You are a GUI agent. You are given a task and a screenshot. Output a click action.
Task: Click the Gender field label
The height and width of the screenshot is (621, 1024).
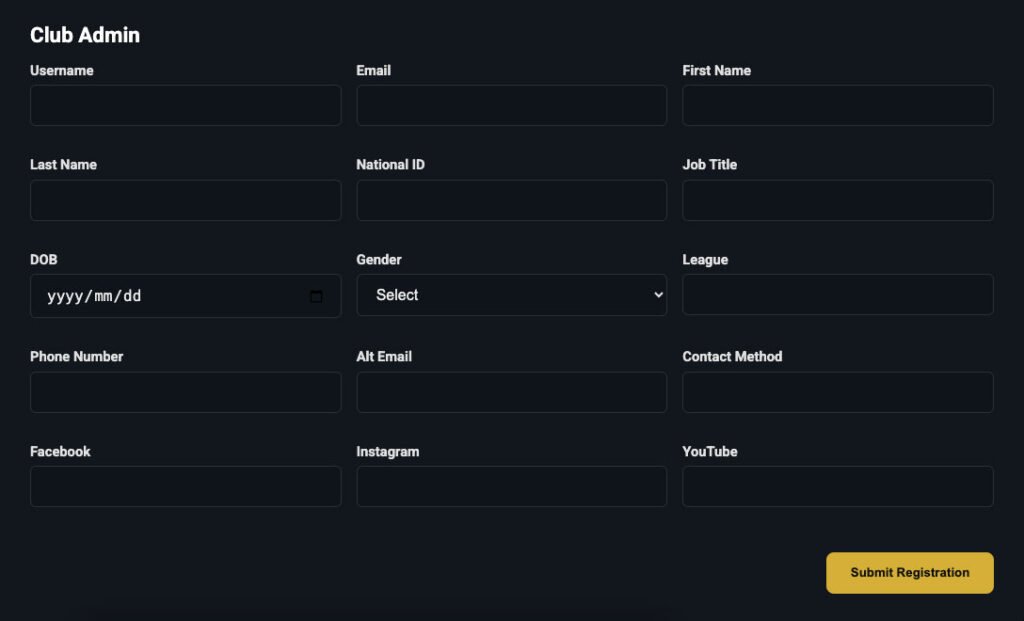379,260
